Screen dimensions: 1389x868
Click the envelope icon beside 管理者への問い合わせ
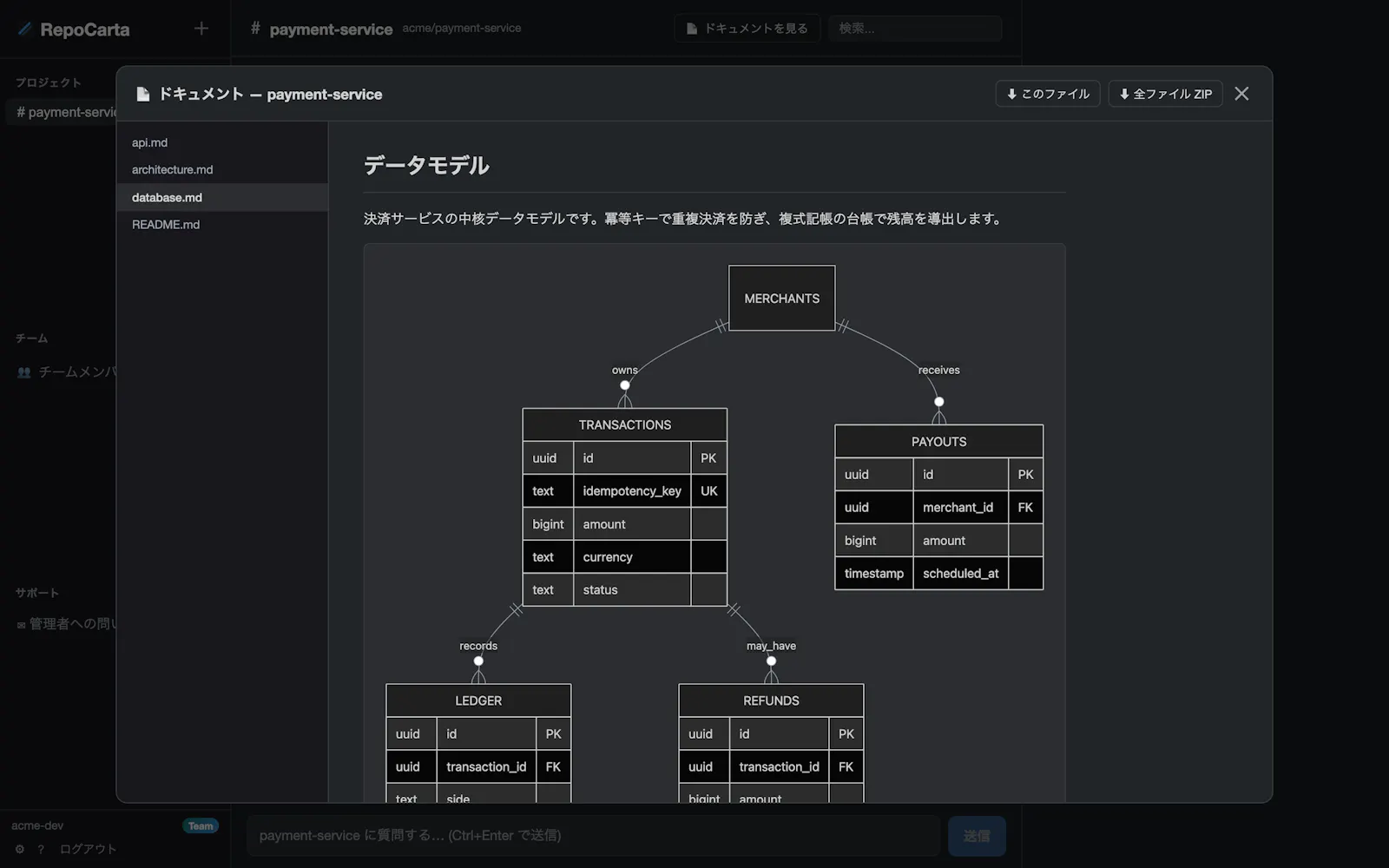pos(21,625)
